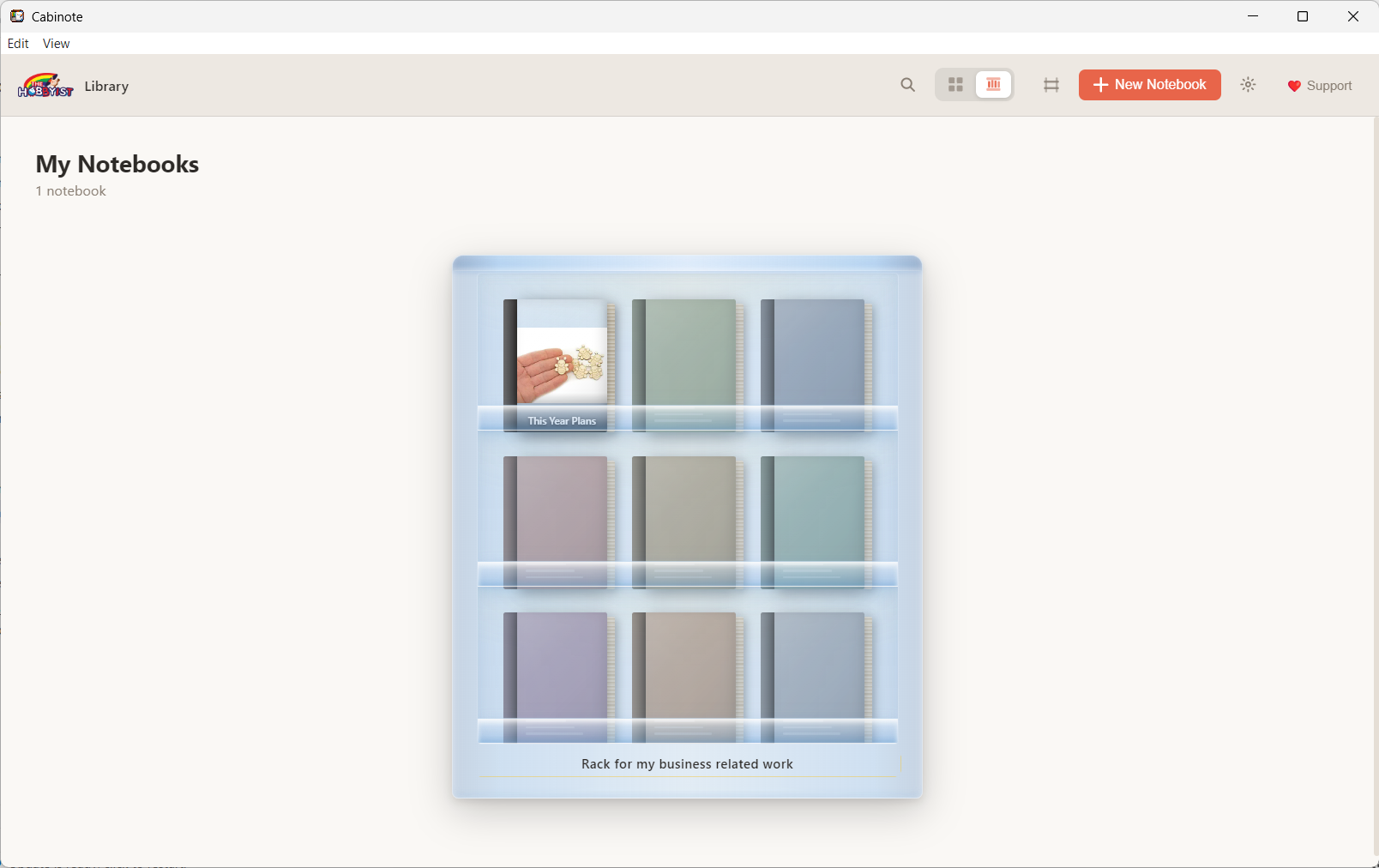Open the search function
Viewport: 1379px width, 868px height.
906,85
